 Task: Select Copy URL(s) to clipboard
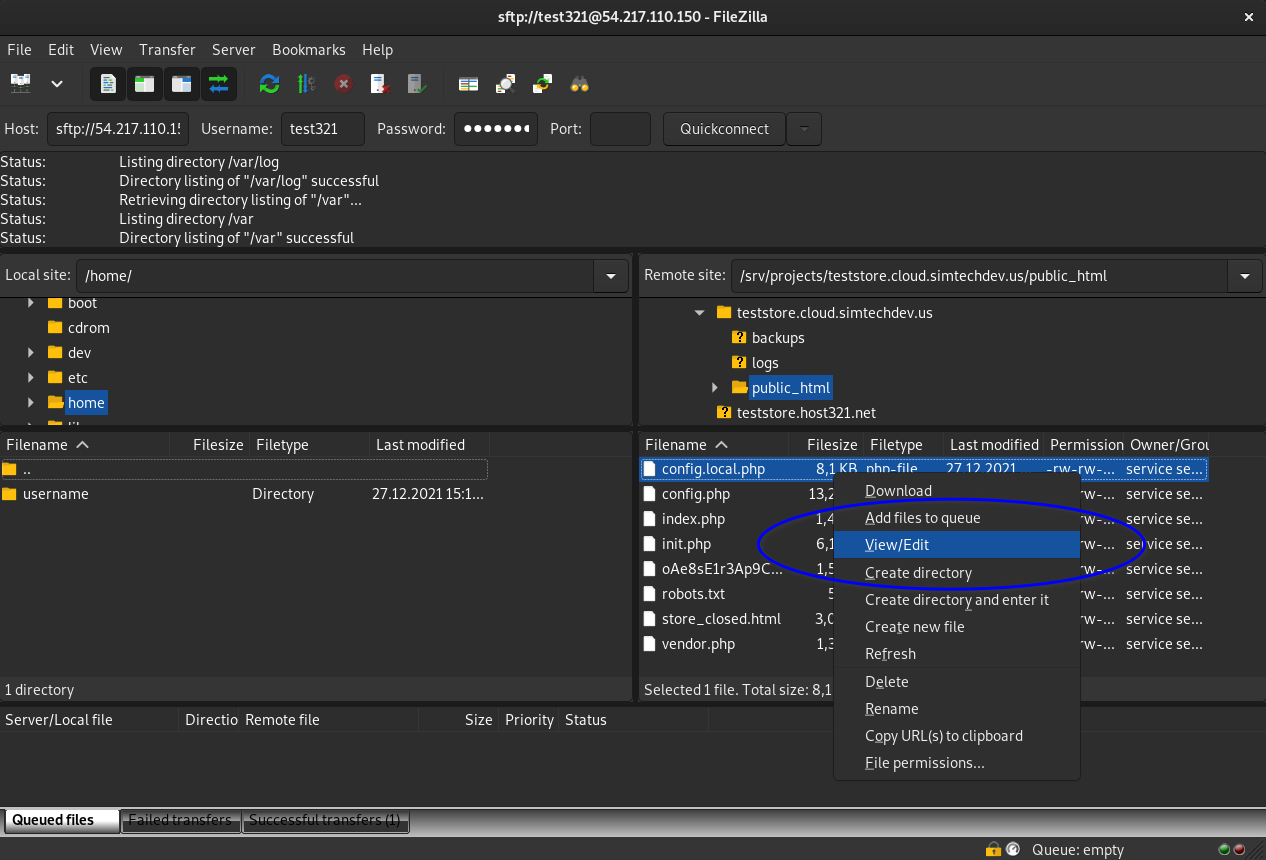957,736
